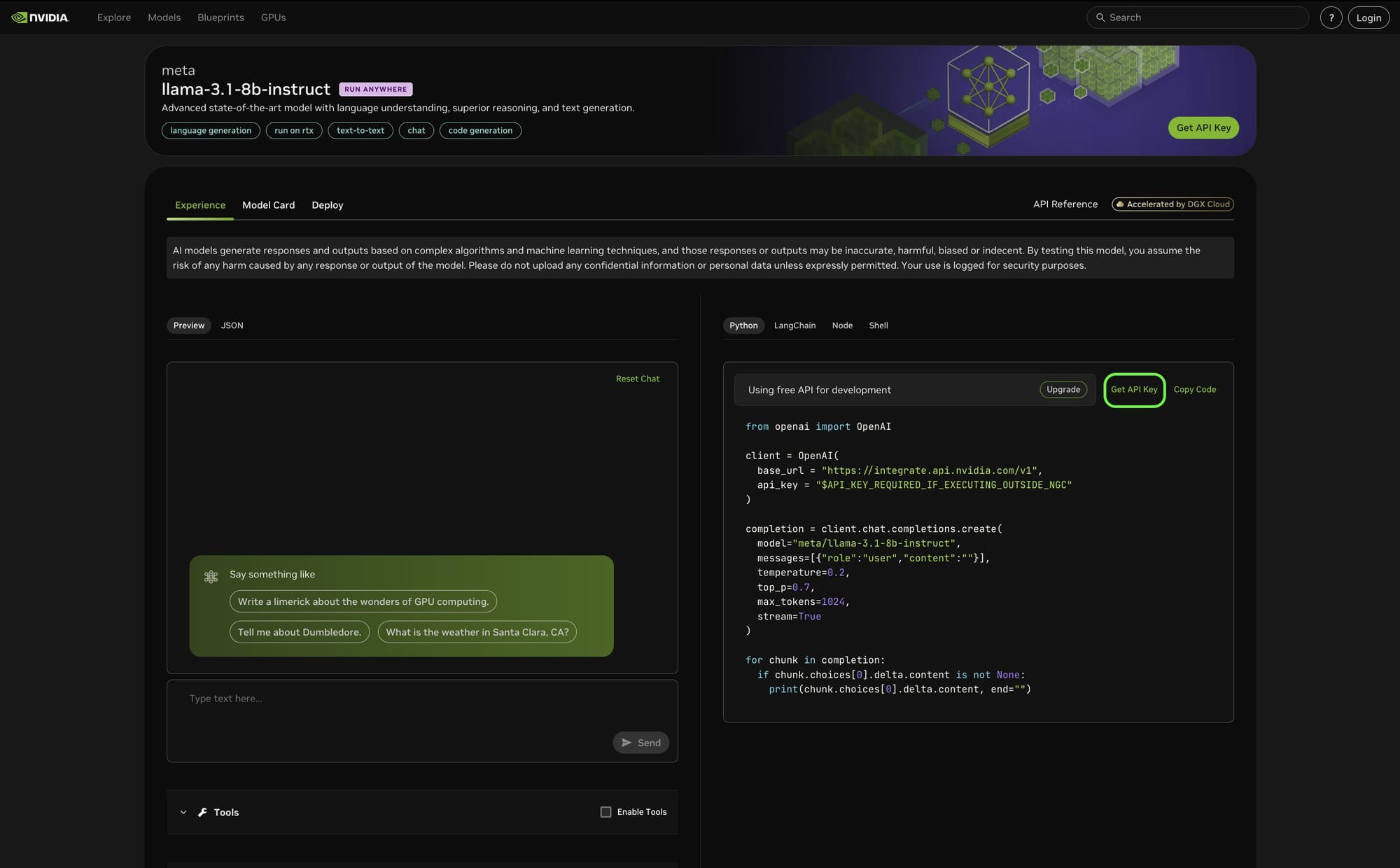Click into the Search field
The width and height of the screenshot is (1400, 868).
coord(1198,17)
